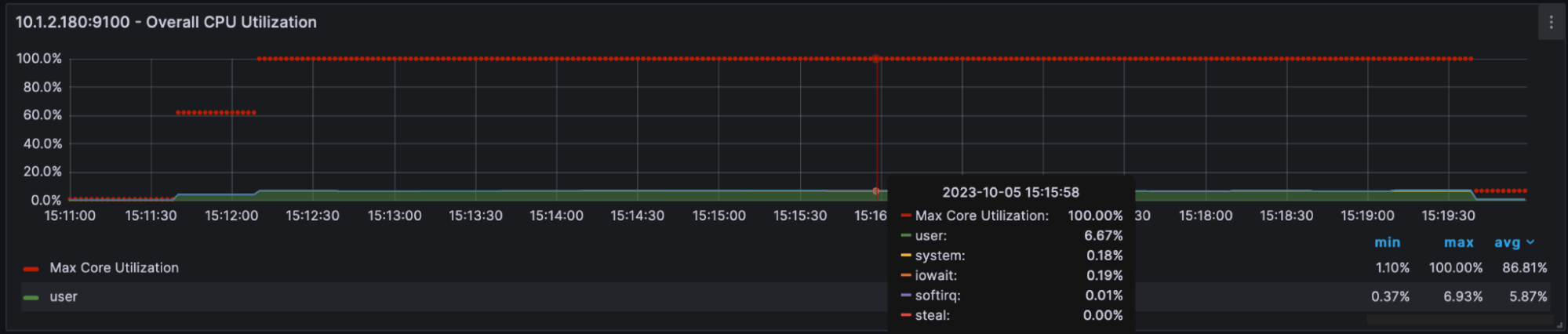Click the panel resize handle in the corner

(1559, 325)
